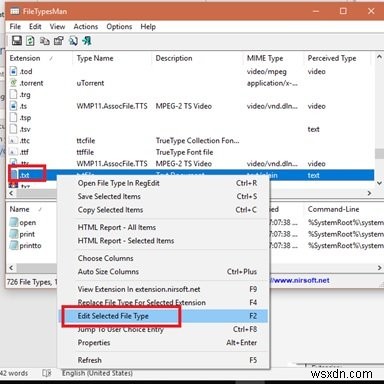Choose Refresh in context menu
Image resolution: width=384 pixels, height=384 pixels.
click(x=163, y=360)
